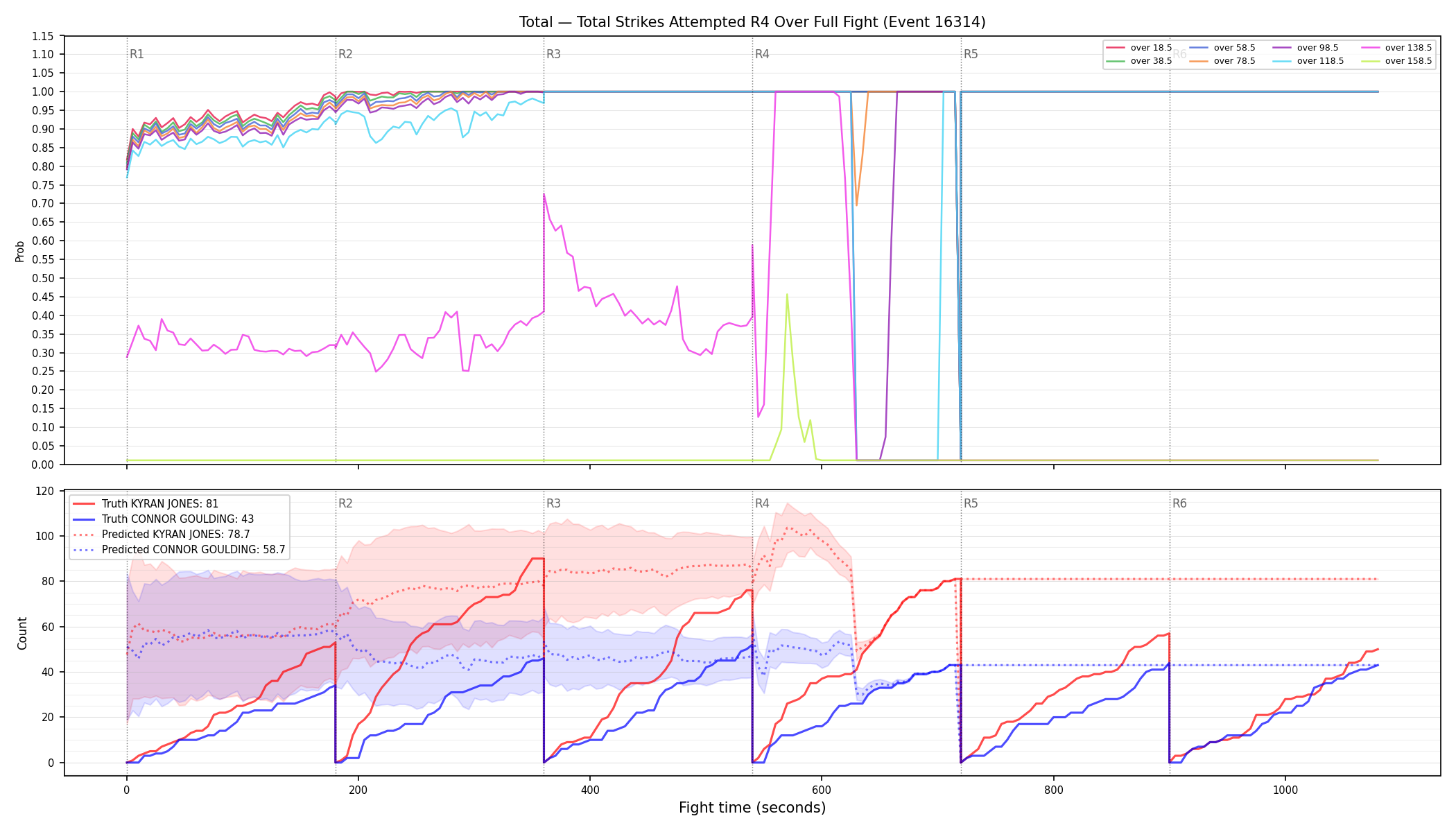
Task: Click the R4 round marker in bottom chart
Action: (762, 503)
